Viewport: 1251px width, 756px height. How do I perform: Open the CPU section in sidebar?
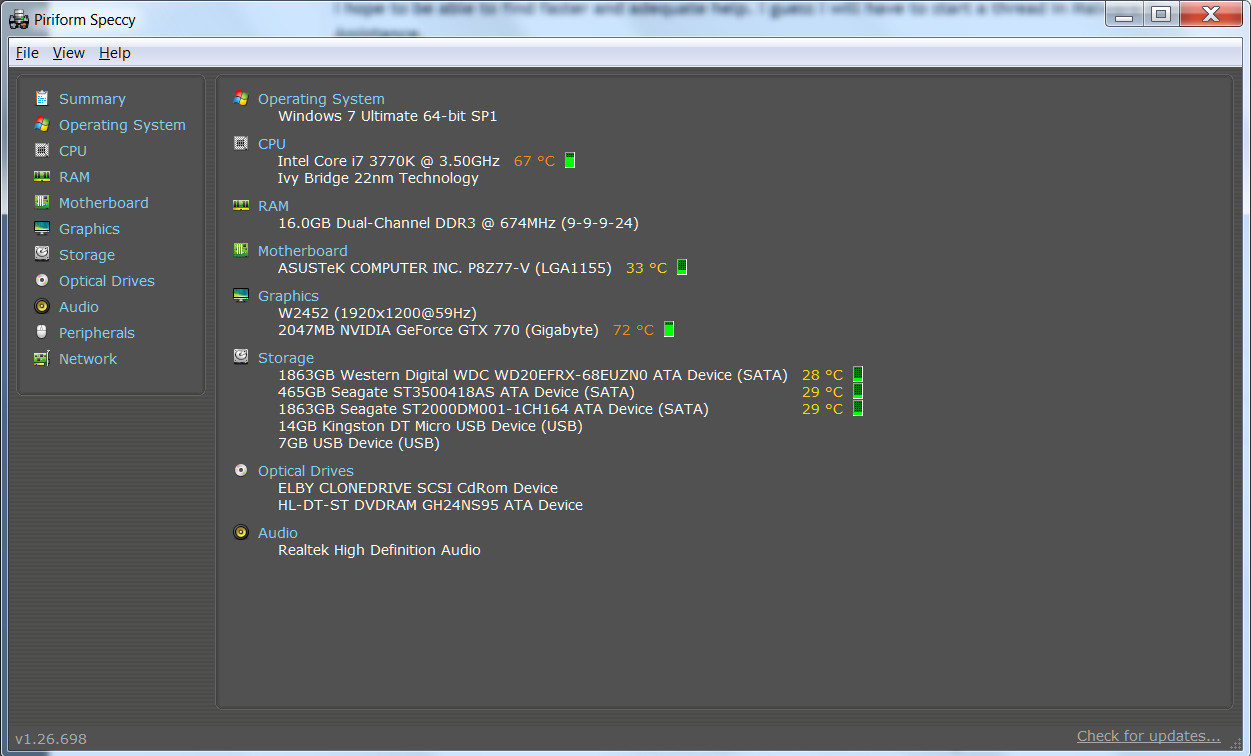[x=73, y=151]
